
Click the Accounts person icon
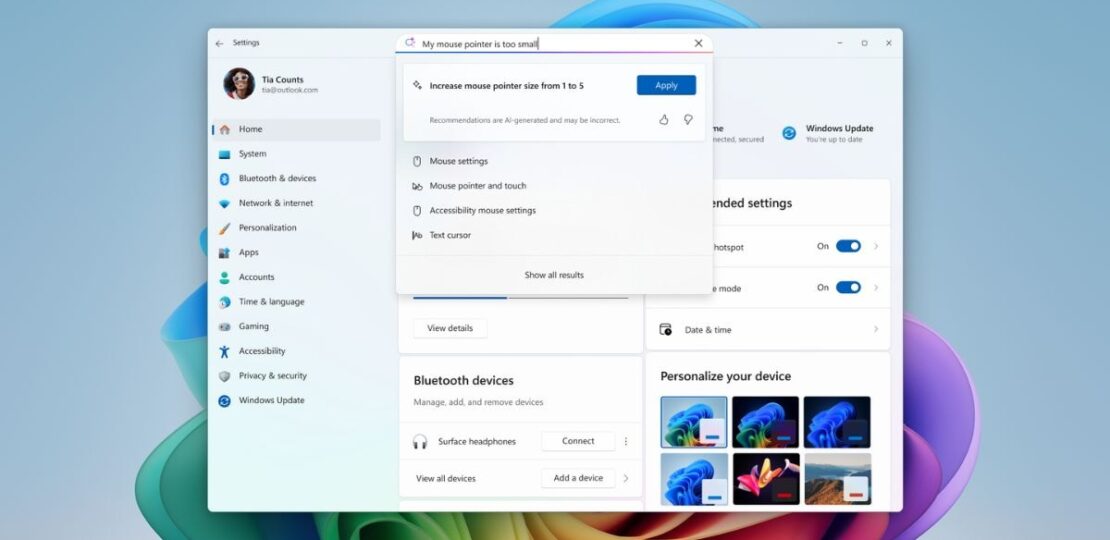[x=224, y=277]
